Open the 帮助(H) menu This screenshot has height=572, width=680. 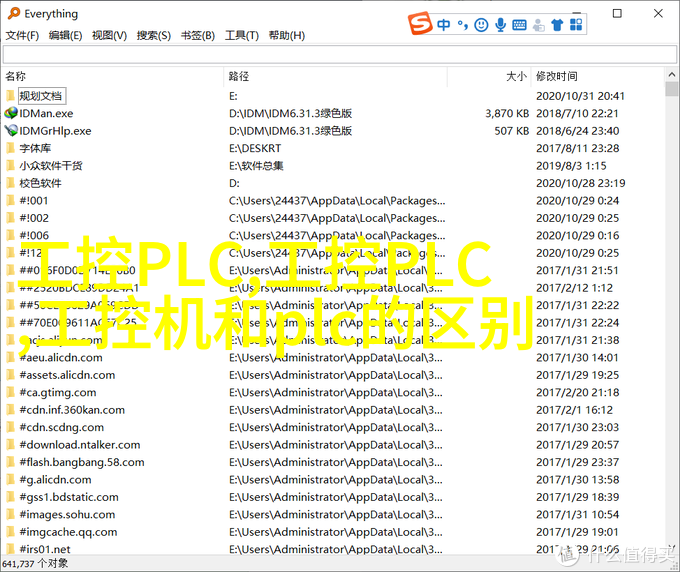[287, 35]
